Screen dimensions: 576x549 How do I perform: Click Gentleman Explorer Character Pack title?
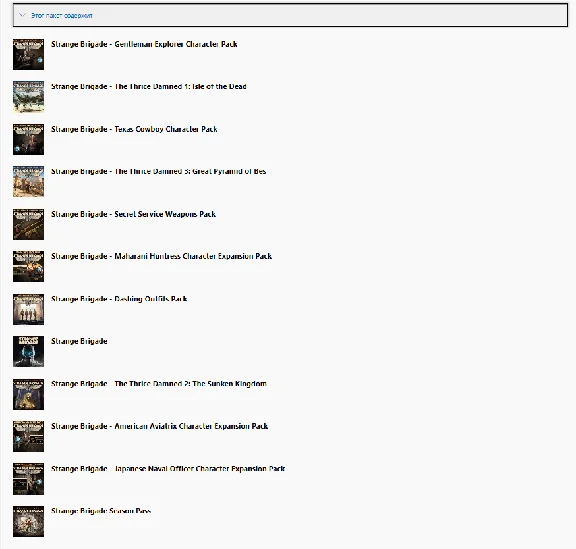coord(144,44)
